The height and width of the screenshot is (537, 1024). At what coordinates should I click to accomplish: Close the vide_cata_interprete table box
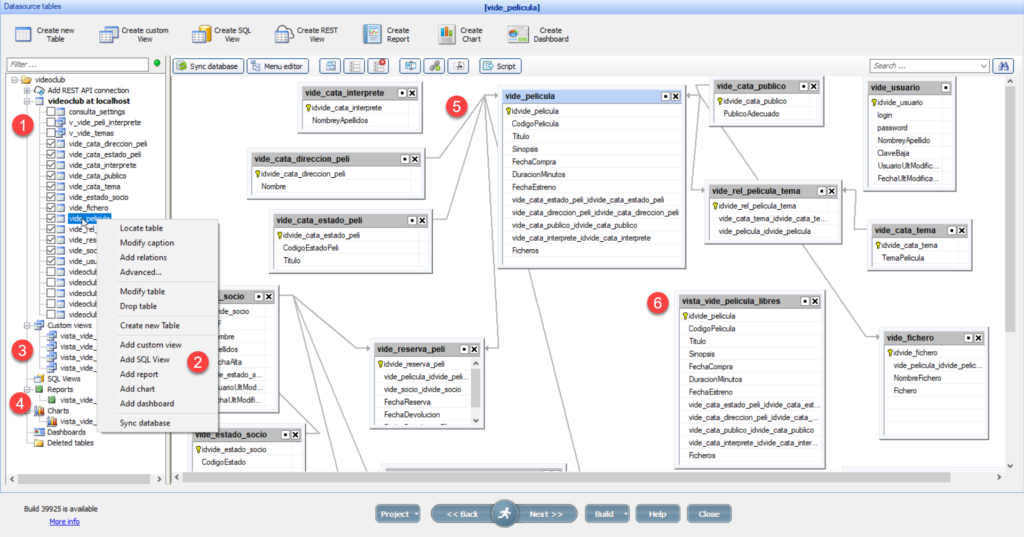click(412, 93)
